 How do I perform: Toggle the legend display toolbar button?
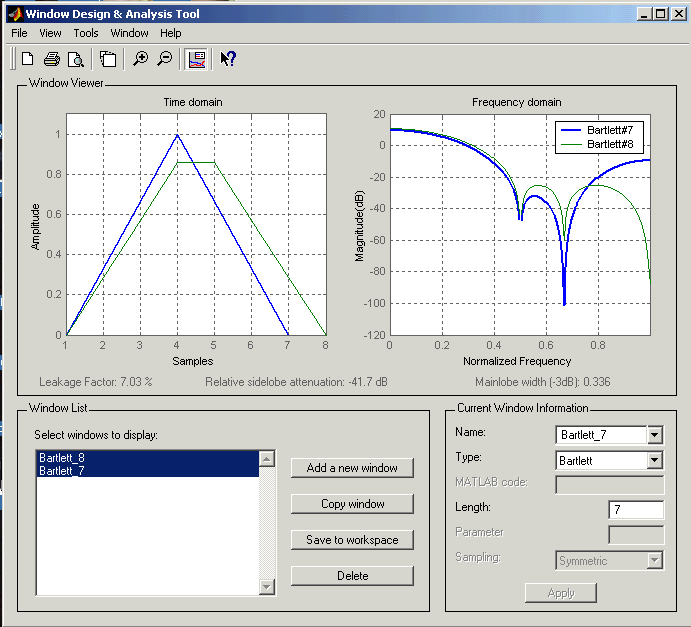197,59
